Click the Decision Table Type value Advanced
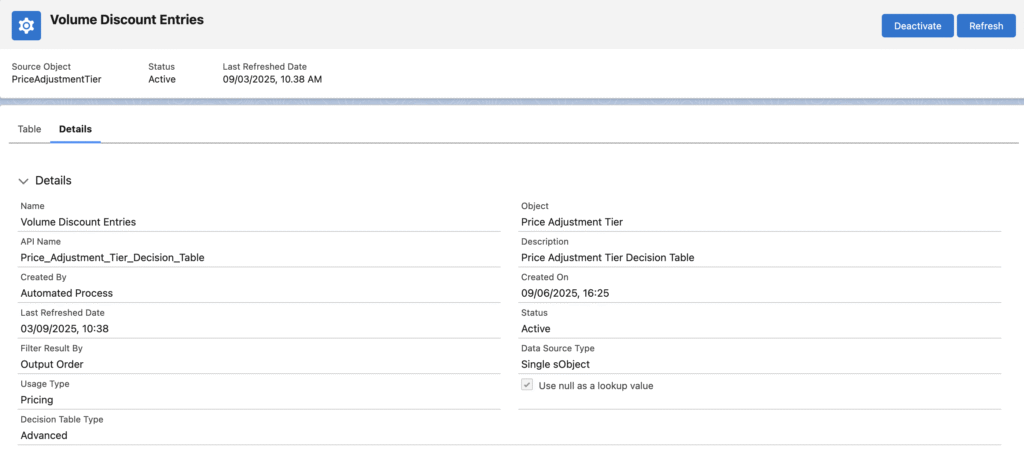 44,435
